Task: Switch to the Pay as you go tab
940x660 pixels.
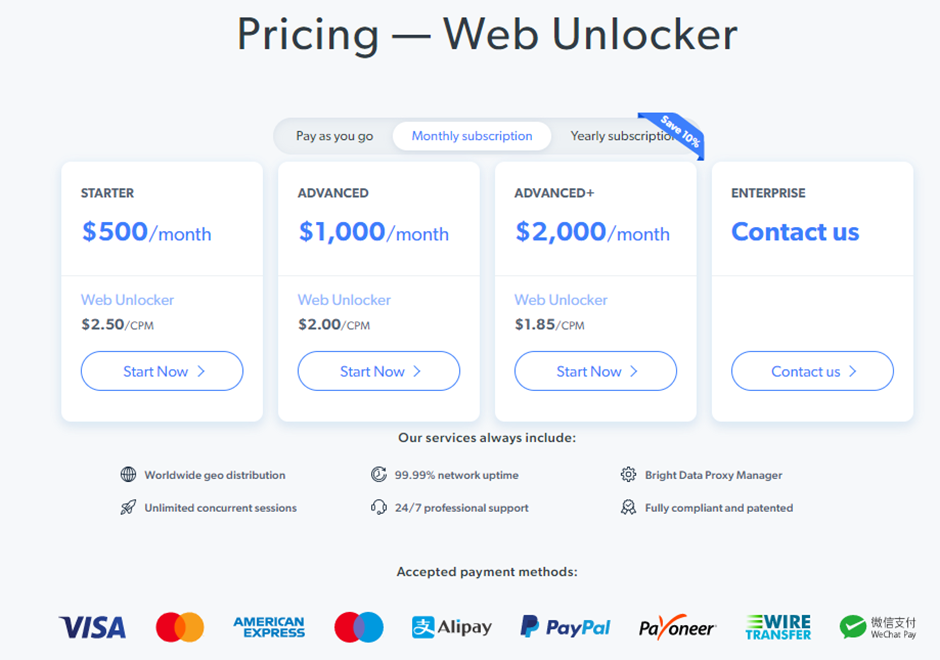Action: [337, 135]
